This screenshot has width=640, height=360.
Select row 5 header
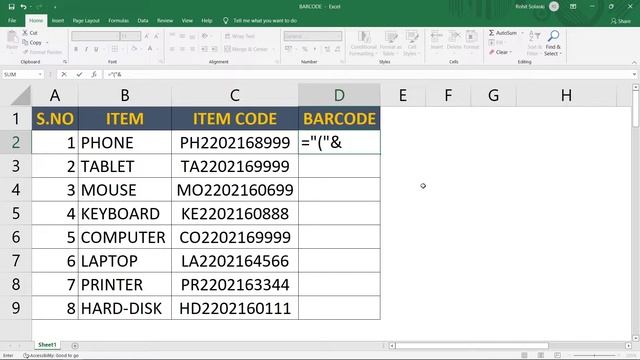click(x=16, y=213)
